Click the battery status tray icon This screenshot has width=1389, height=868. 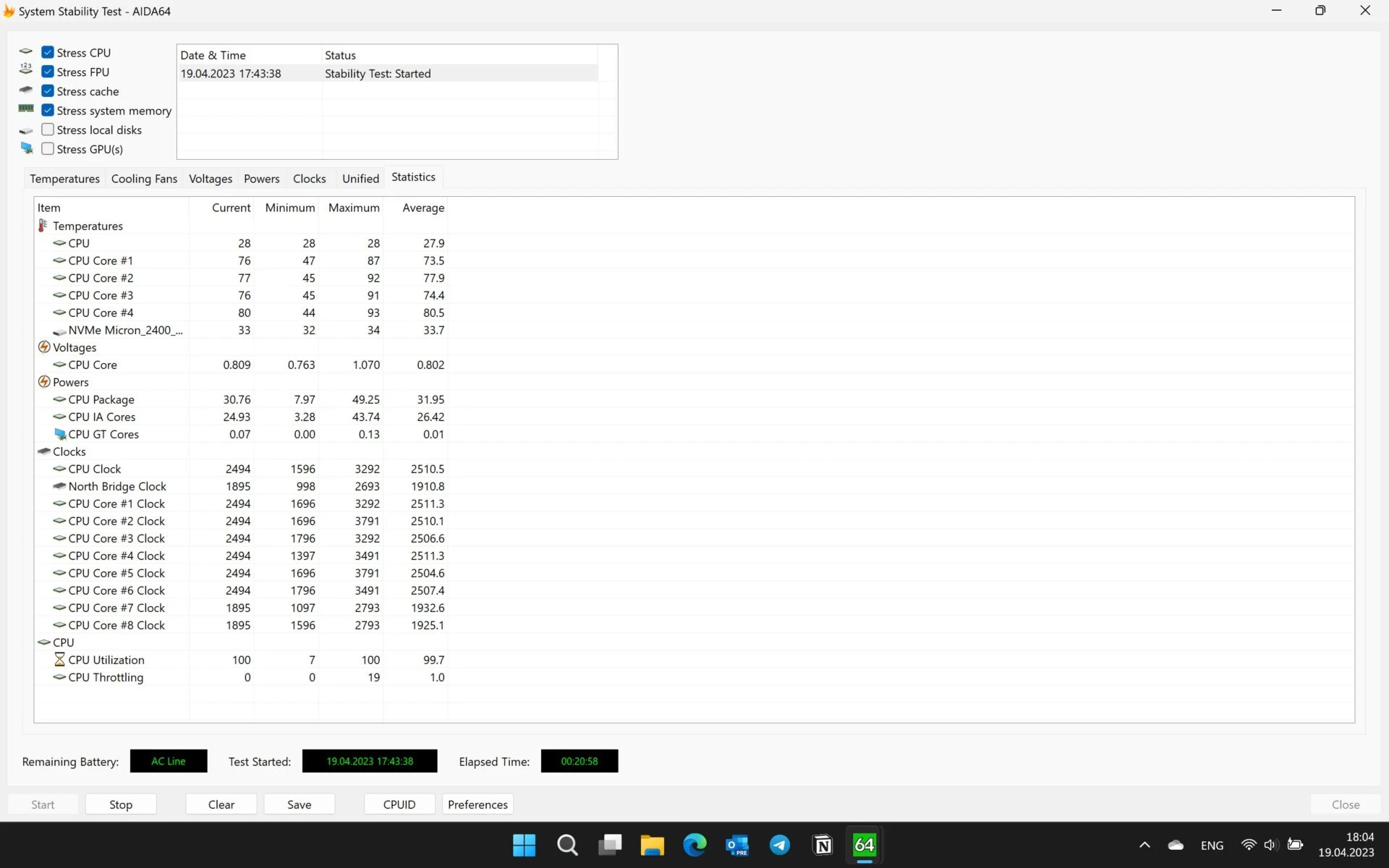pos(1295,845)
